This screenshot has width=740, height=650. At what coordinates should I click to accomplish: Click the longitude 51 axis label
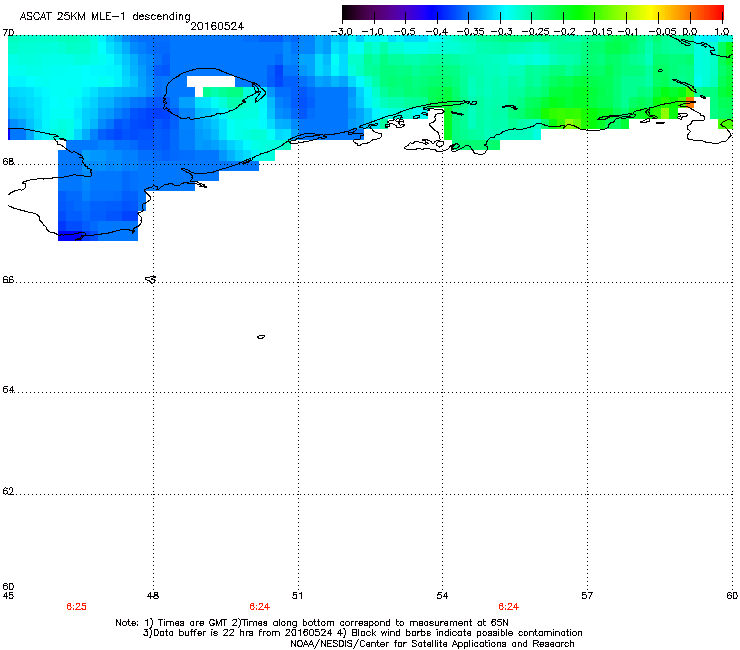click(x=297, y=596)
